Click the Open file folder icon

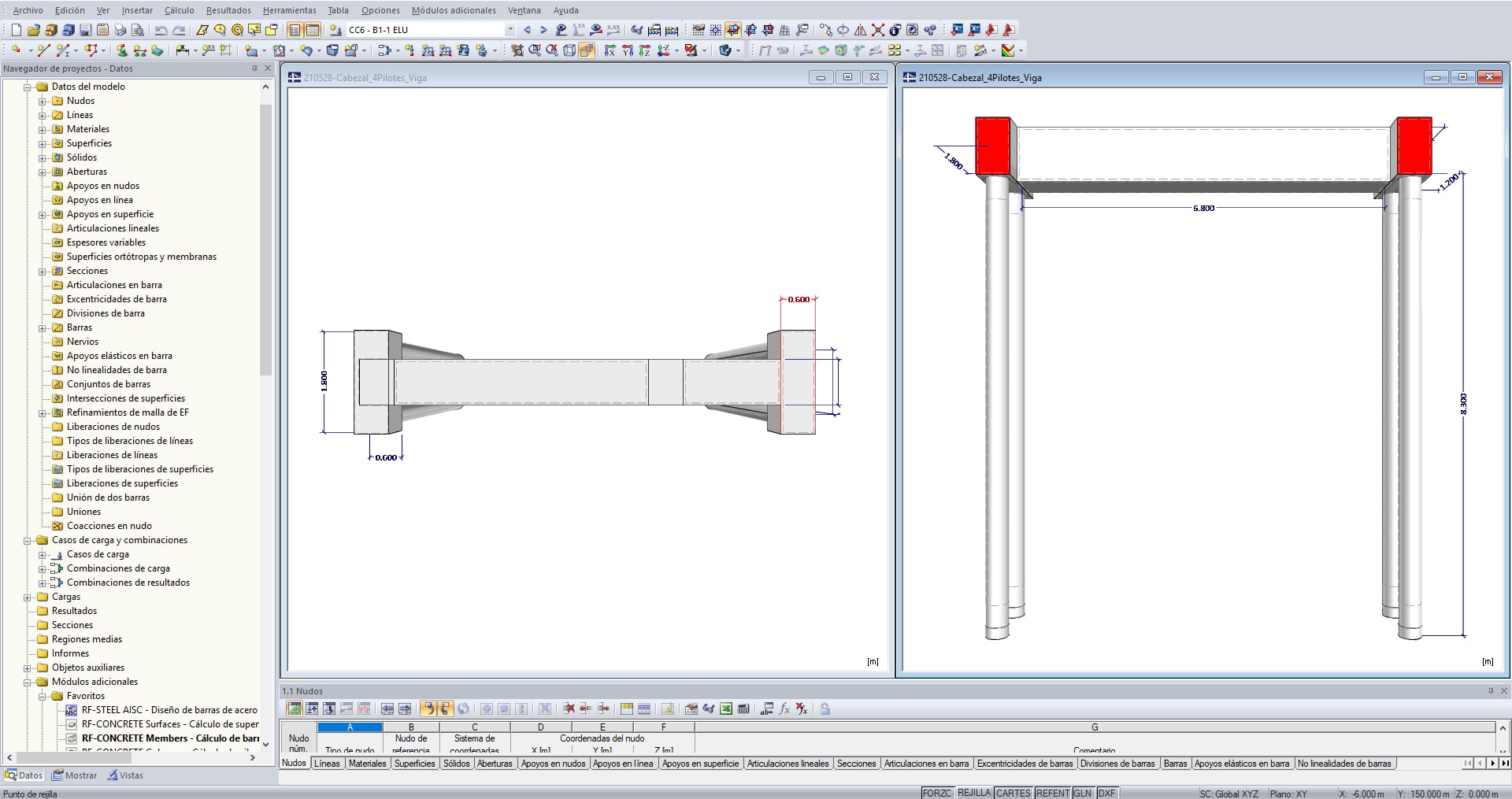click(x=33, y=30)
